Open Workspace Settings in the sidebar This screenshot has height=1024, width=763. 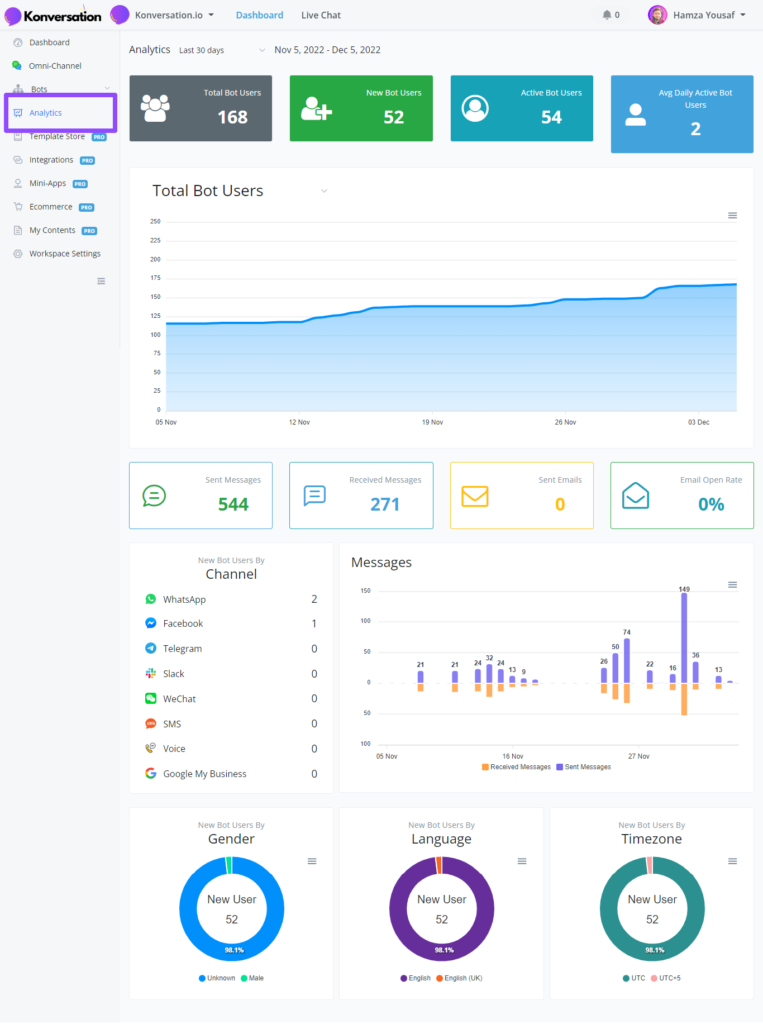click(65, 254)
